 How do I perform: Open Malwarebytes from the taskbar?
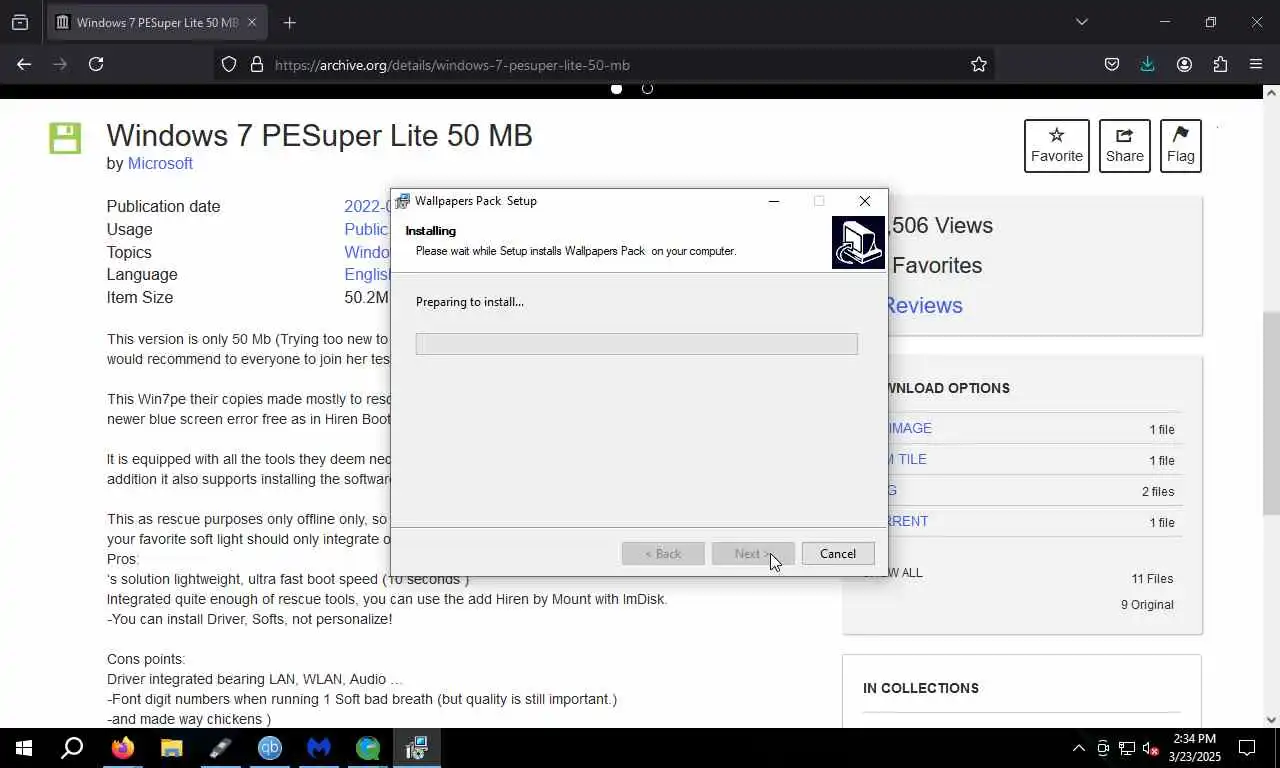319,748
